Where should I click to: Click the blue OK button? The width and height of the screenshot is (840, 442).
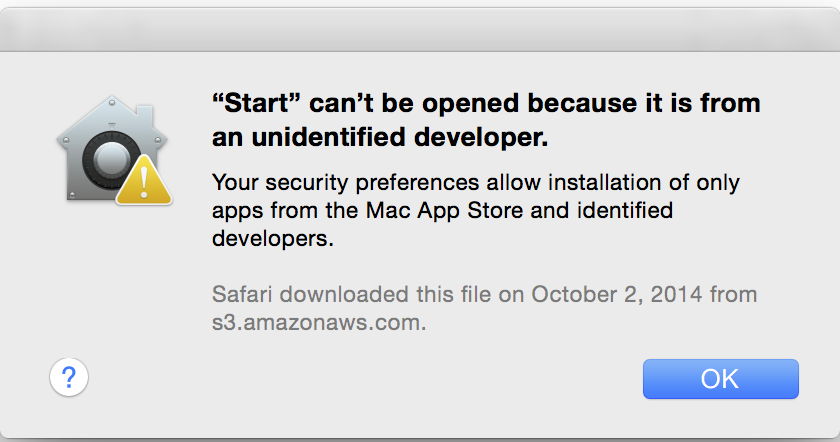[x=721, y=379]
